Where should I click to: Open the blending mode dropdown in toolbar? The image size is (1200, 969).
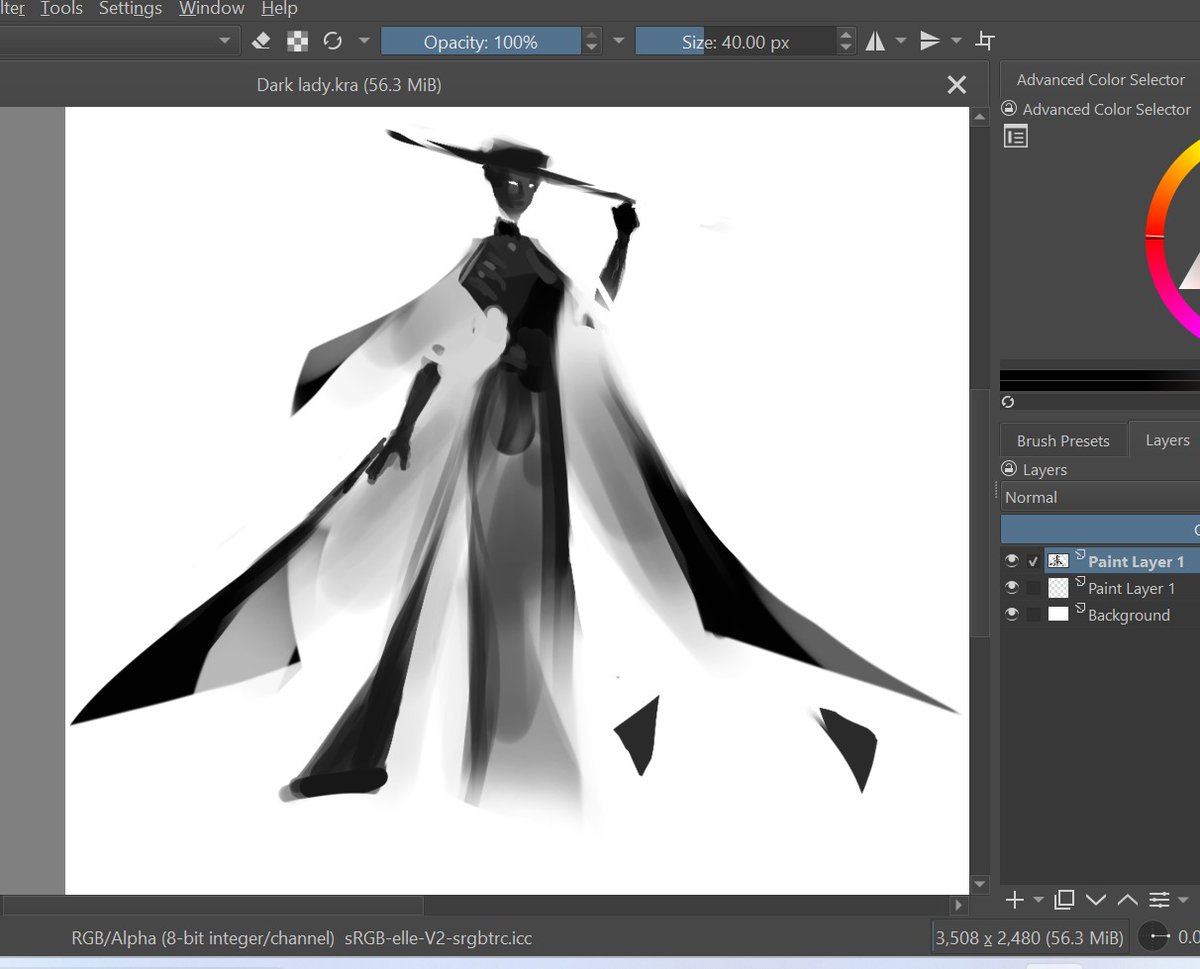pyautogui.click(x=120, y=41)
